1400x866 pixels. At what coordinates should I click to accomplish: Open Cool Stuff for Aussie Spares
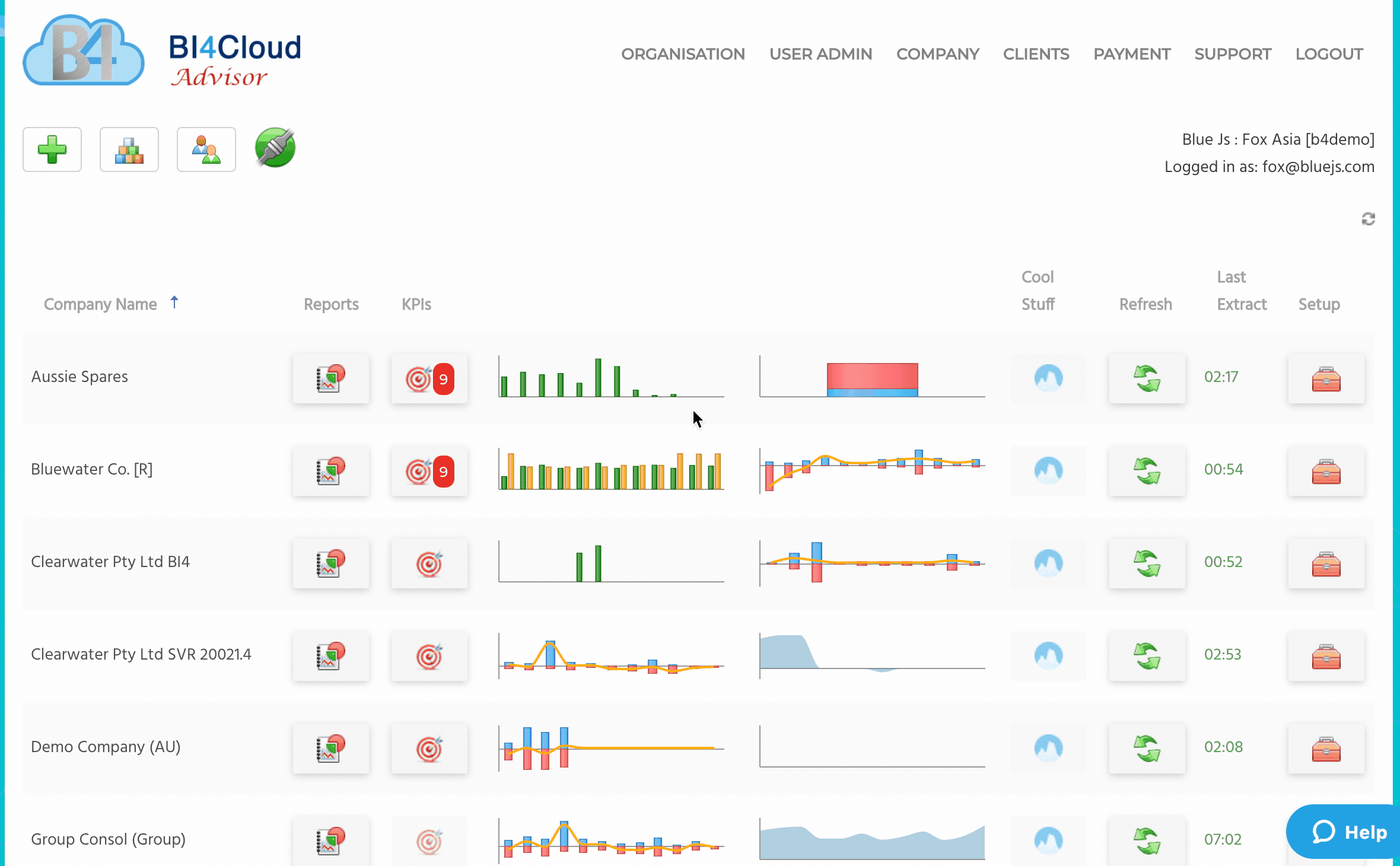click(1049, 378)
